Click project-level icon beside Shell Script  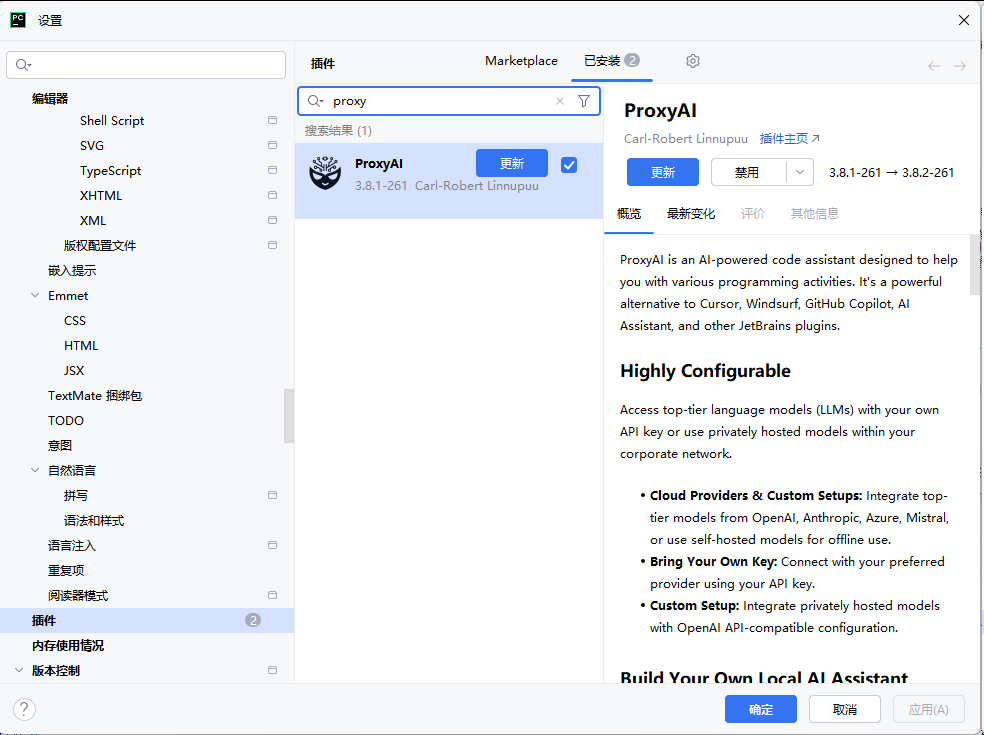click(x=272, y=120)
